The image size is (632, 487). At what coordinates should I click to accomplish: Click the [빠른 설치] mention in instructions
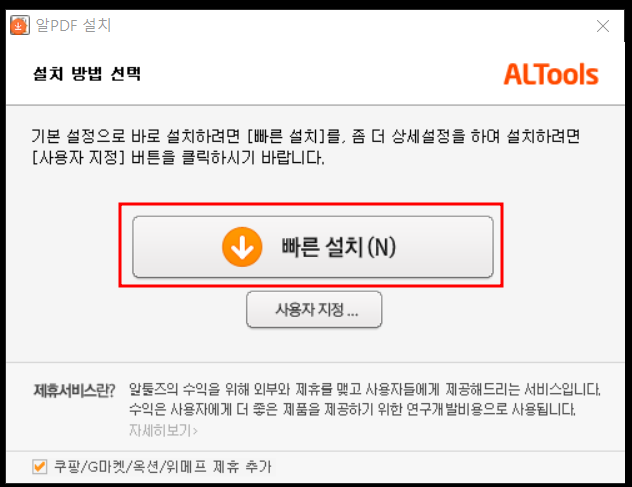click(x=286, y=136)
